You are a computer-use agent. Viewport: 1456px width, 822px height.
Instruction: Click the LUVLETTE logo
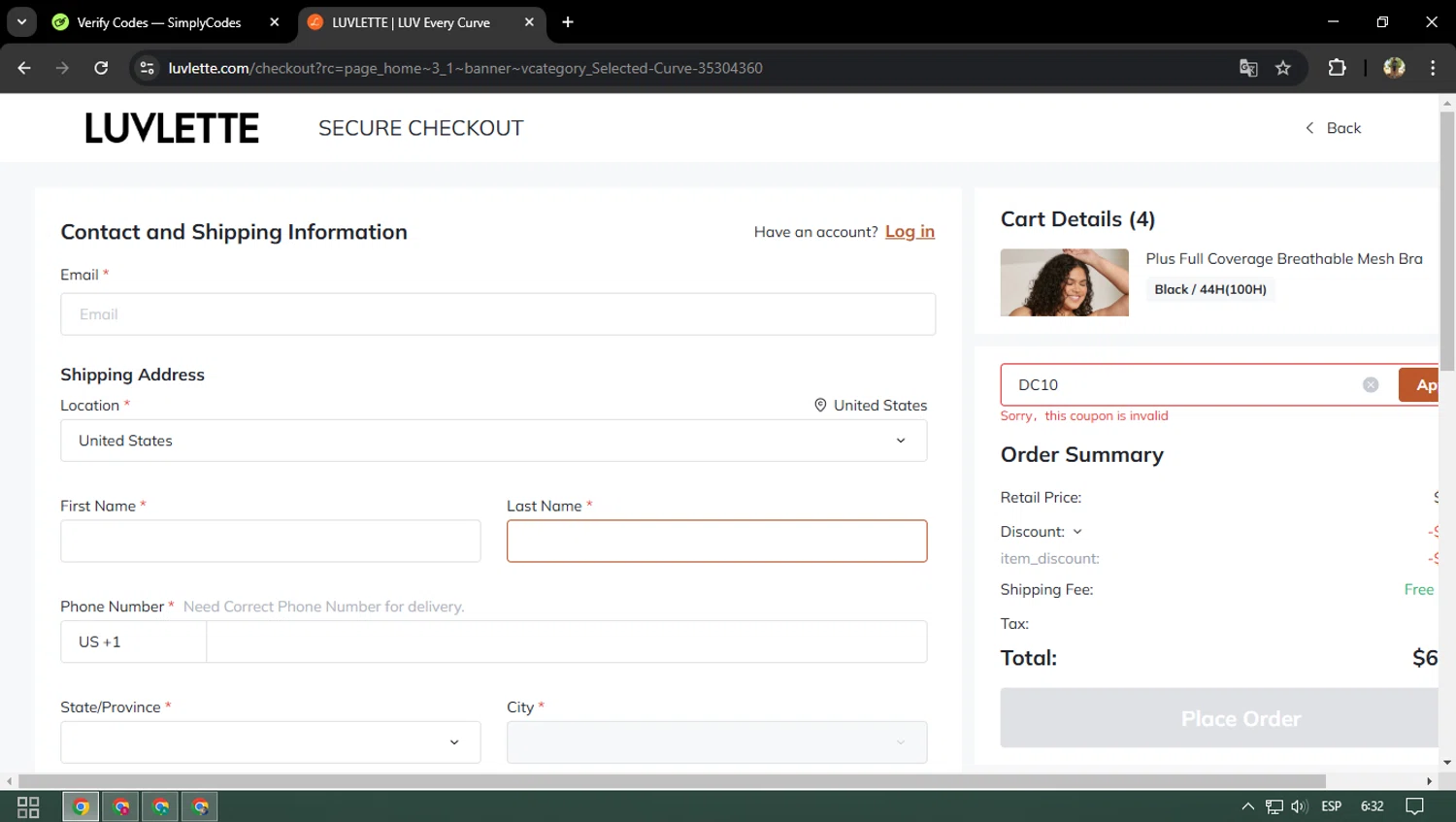[x=172, y=128]
